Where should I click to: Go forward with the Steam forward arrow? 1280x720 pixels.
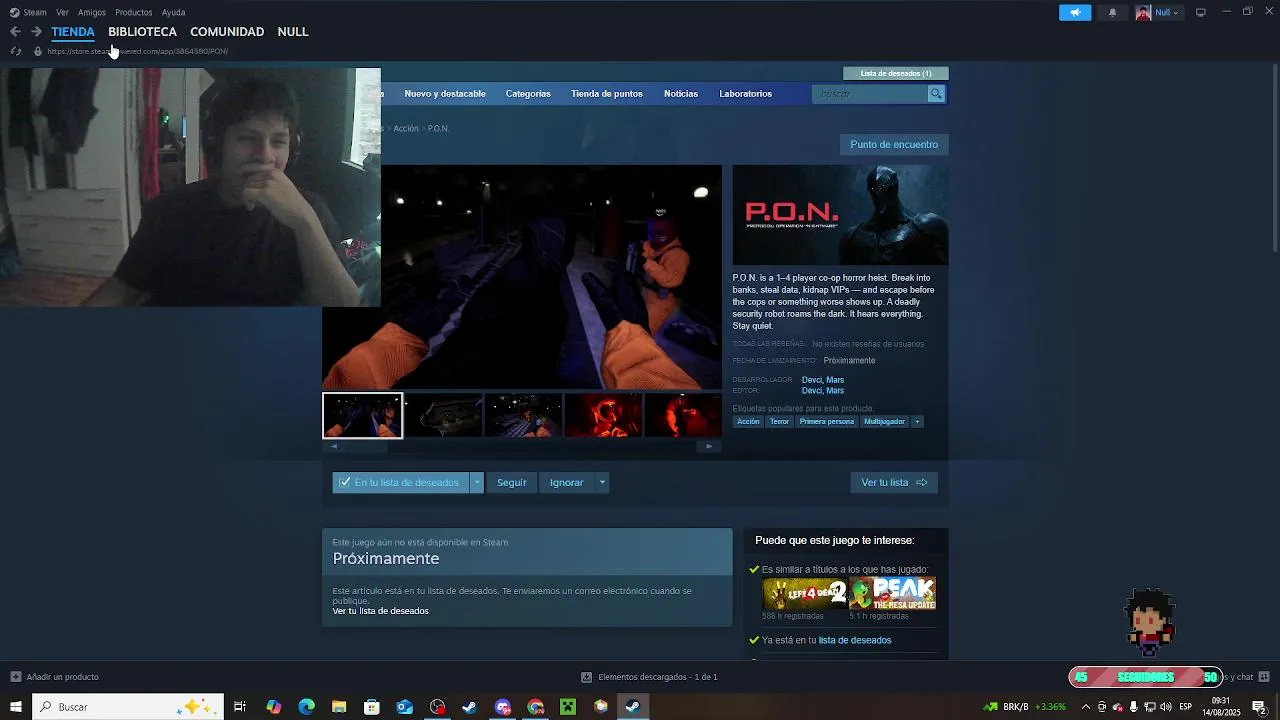pos(36,32)
